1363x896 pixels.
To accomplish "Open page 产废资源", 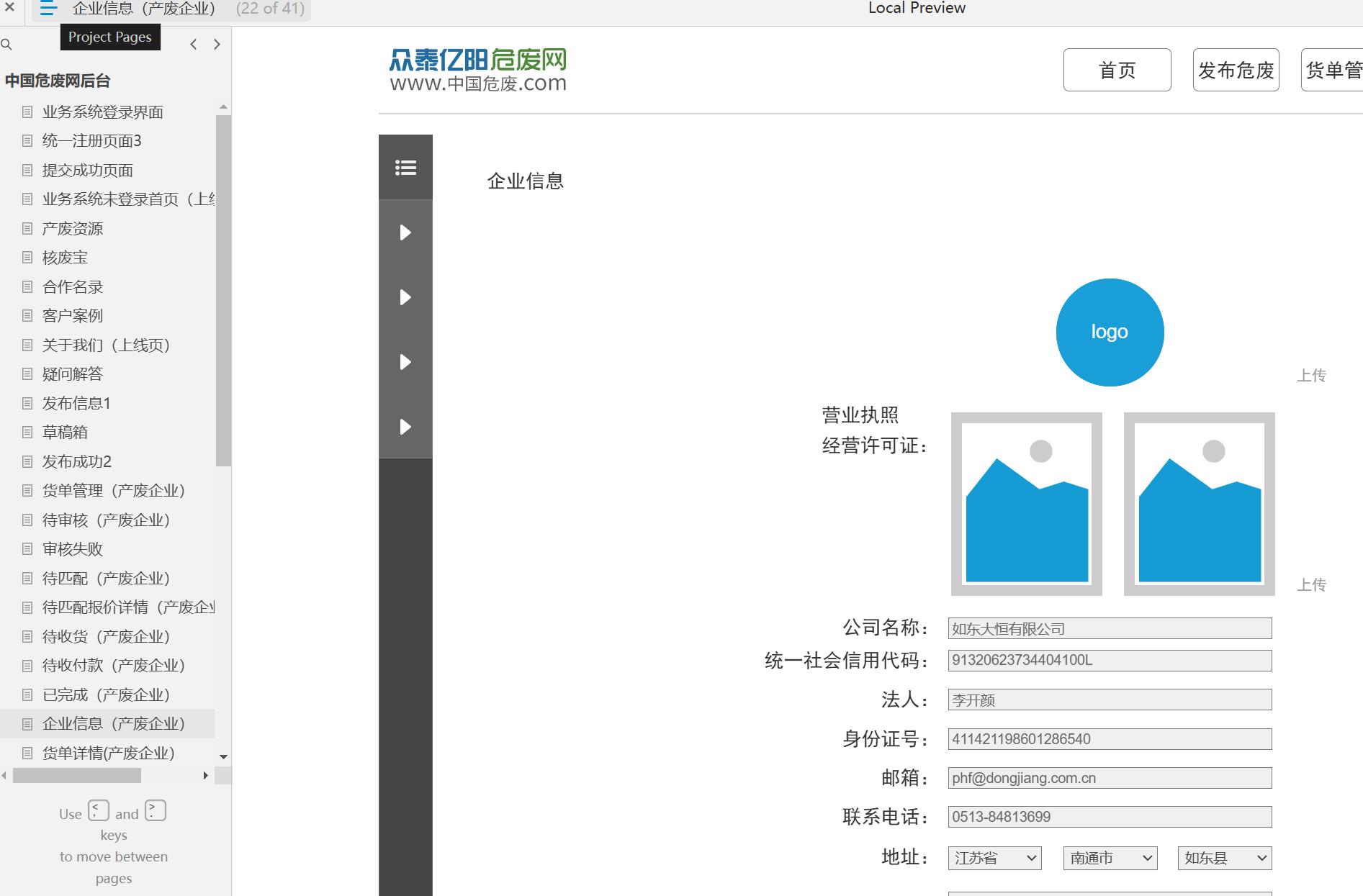I will (73, 229).
